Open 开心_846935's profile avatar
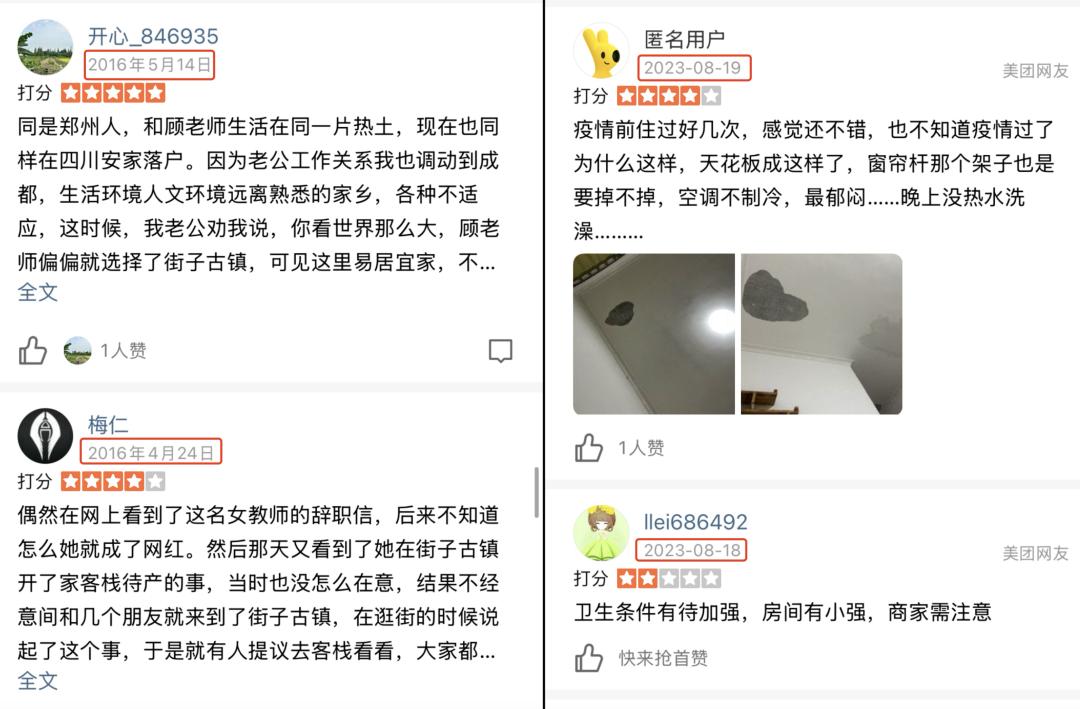 45,48
